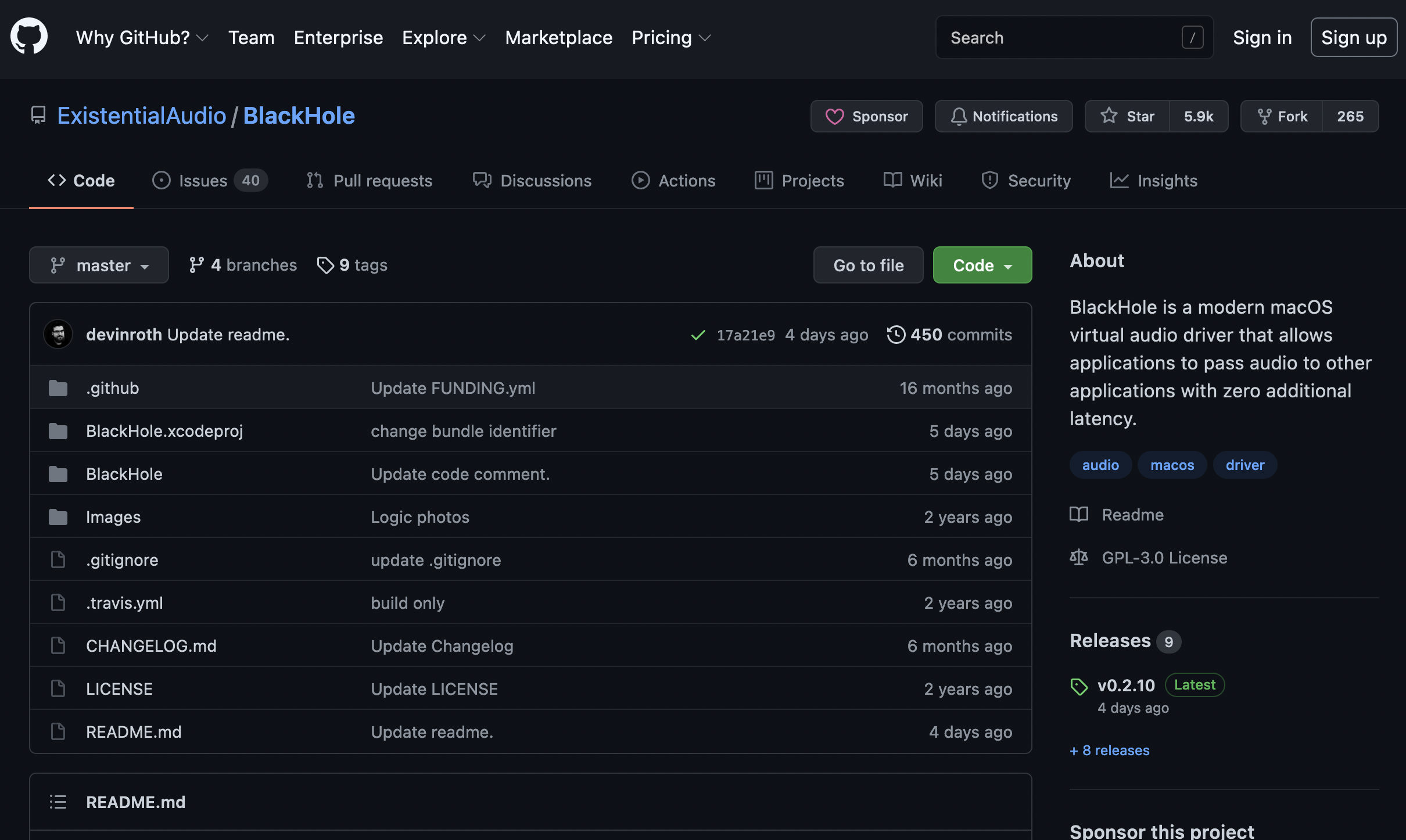Select the Code tab
The width and height of the screenshot is (1406, 840).
click(x=81, y=180)
